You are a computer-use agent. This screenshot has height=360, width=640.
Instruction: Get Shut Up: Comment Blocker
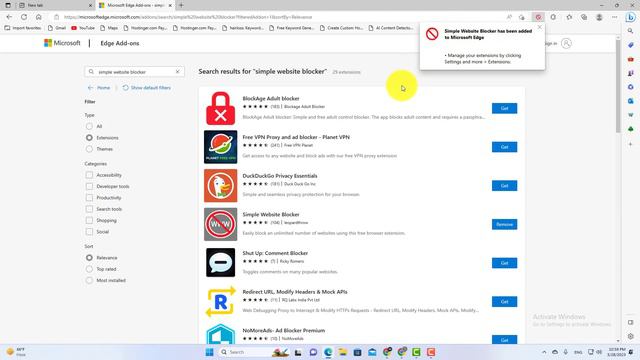tap(504, 263)
